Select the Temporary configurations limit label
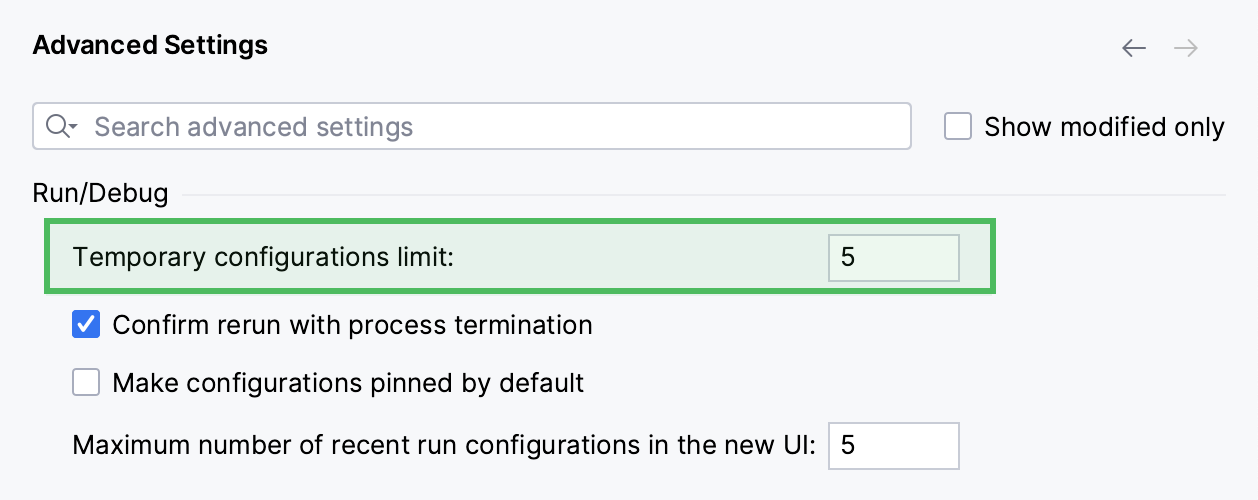The height and width of the screenshot is (500, 1258). [x=263, y=258]
